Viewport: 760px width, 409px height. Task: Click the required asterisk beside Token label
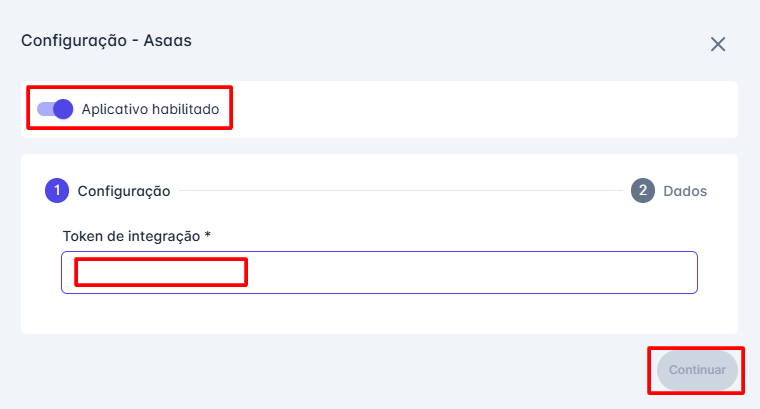pos(208,236)
